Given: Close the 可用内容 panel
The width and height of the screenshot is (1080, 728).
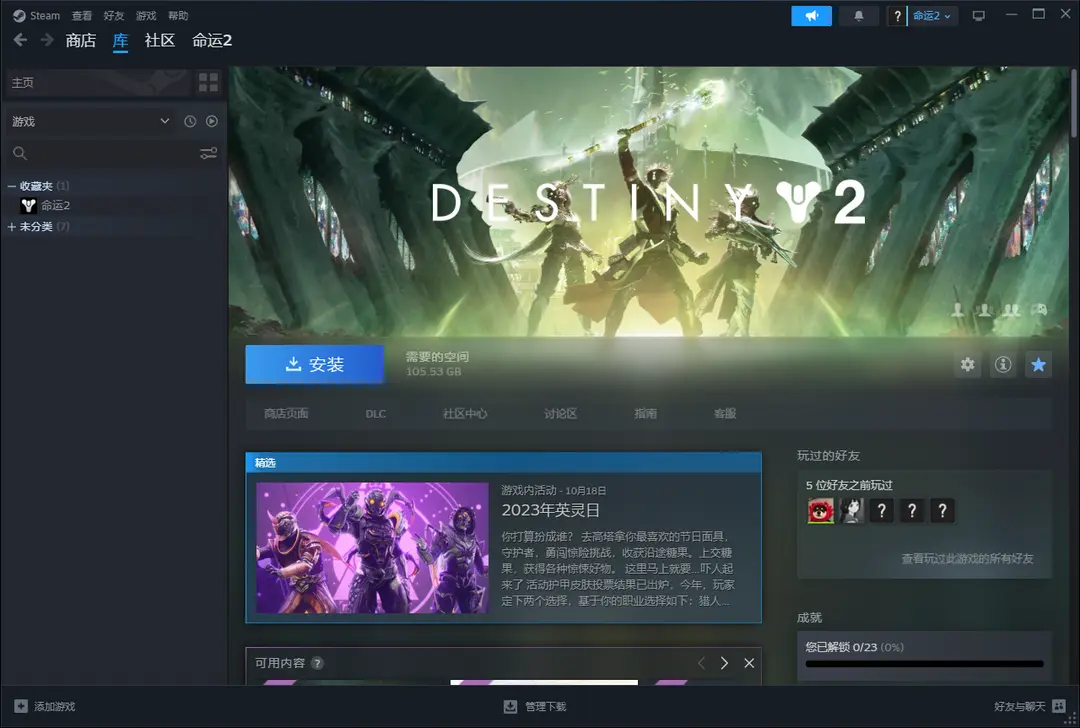Looking at the screenshot, I should (x=749, y=663).
